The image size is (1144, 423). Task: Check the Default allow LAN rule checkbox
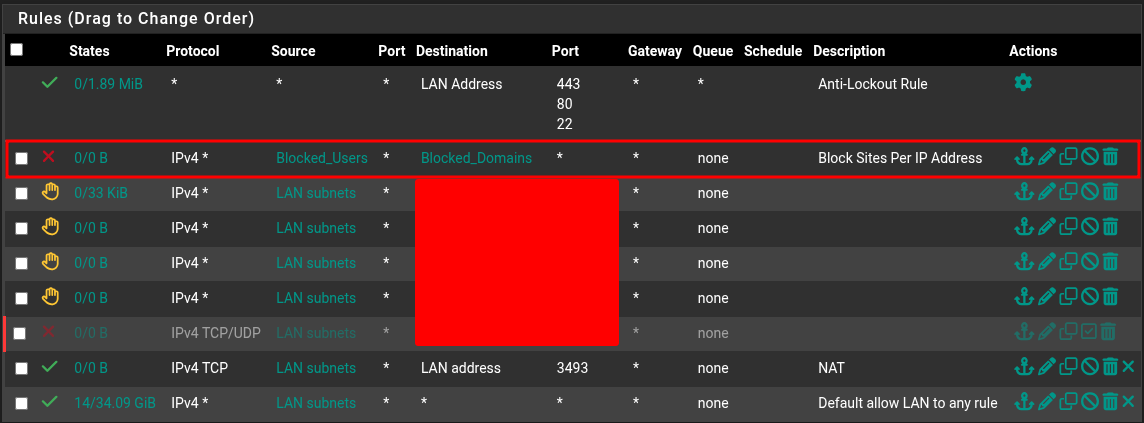tap(22, 403)
